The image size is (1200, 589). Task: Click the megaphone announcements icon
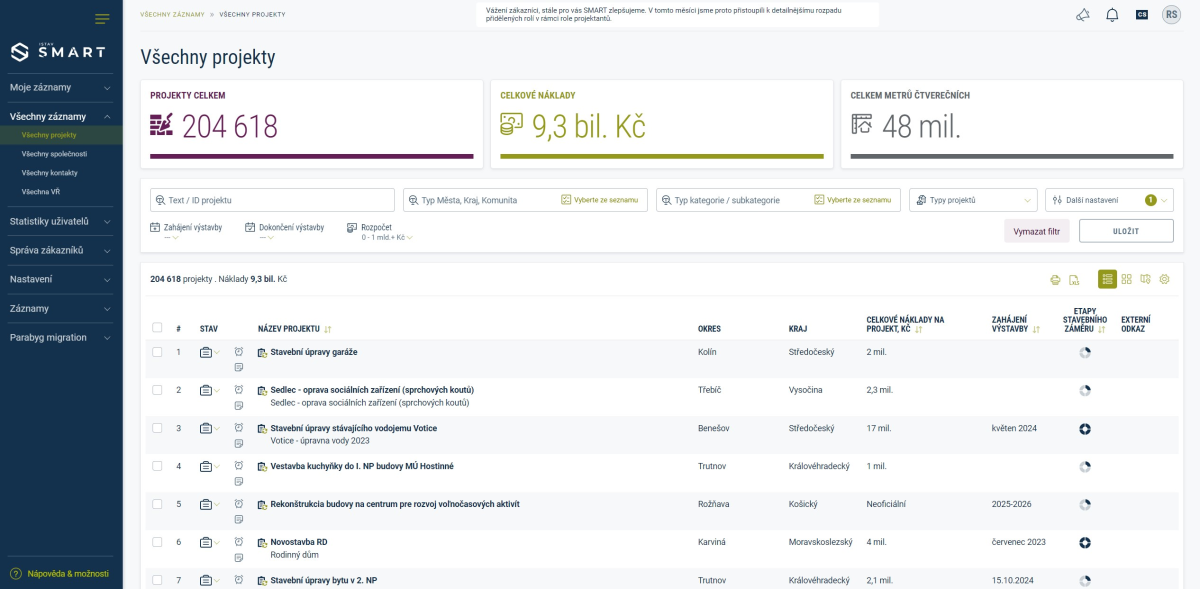tap(1082, 15)
